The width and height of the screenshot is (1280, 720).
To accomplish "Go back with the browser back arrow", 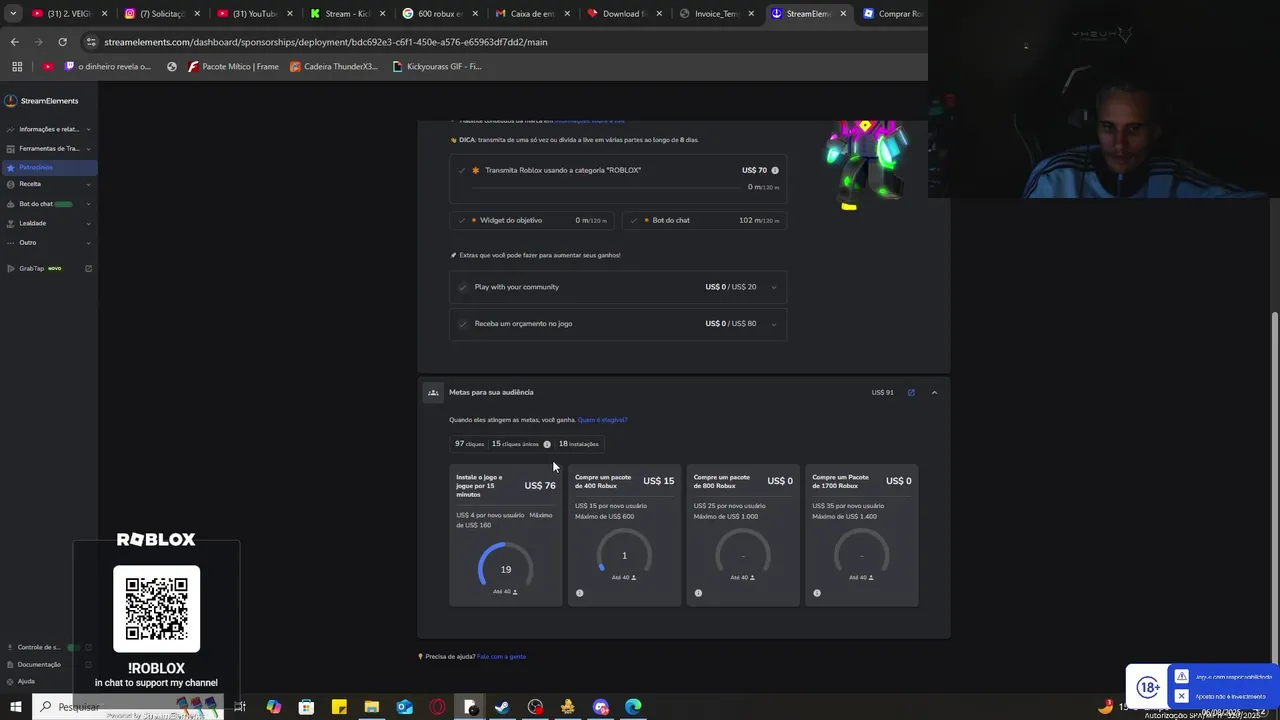I will [x=14, y=42].
